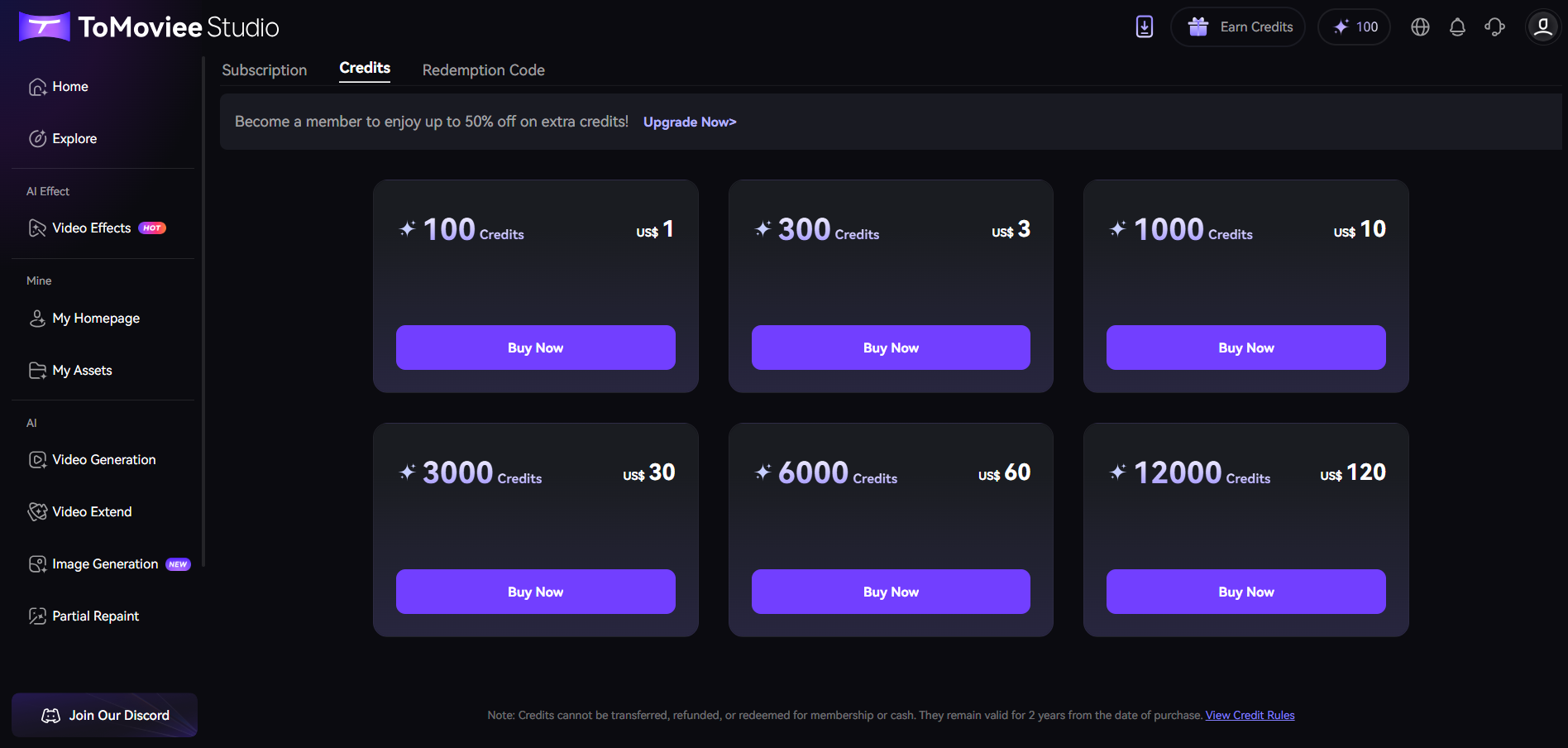Click the Upgrade Now link
The height and width of the screenshot is (748, 1568).
coord(690,122)
